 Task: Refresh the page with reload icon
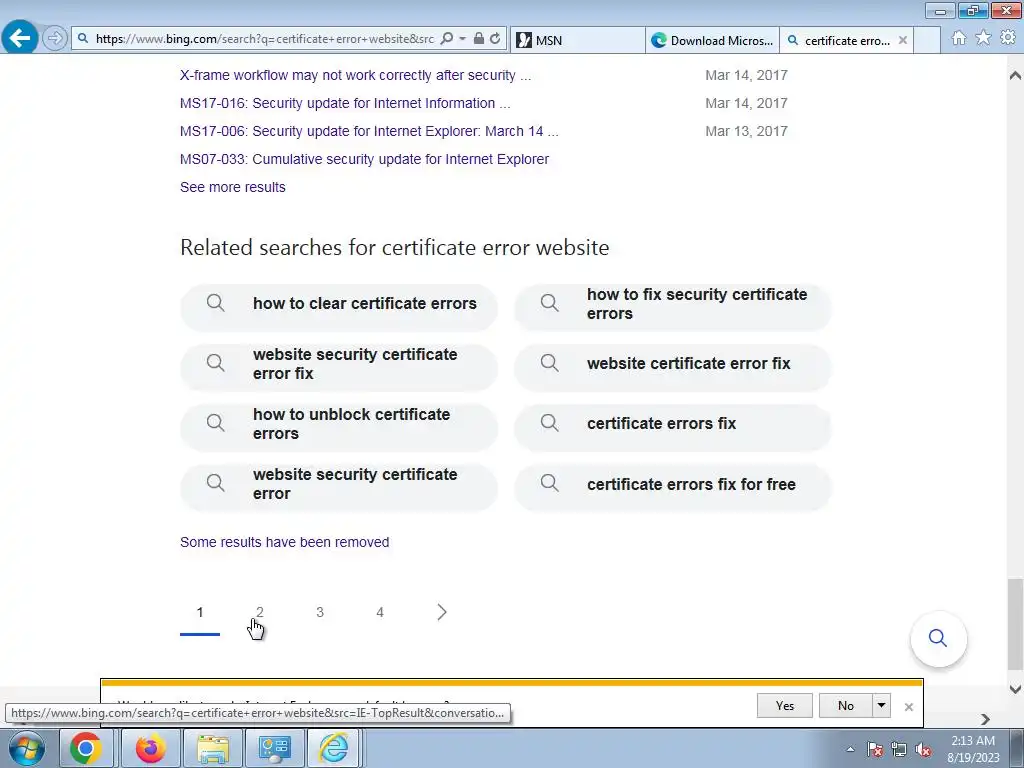pos(495,39)
